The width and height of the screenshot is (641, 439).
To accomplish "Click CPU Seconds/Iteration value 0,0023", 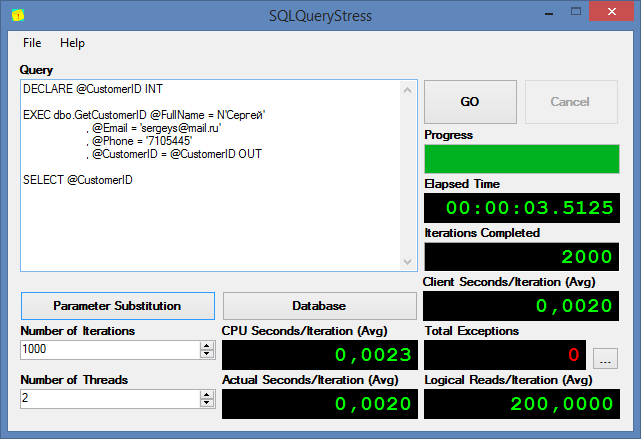I will (x=320, y=355).
